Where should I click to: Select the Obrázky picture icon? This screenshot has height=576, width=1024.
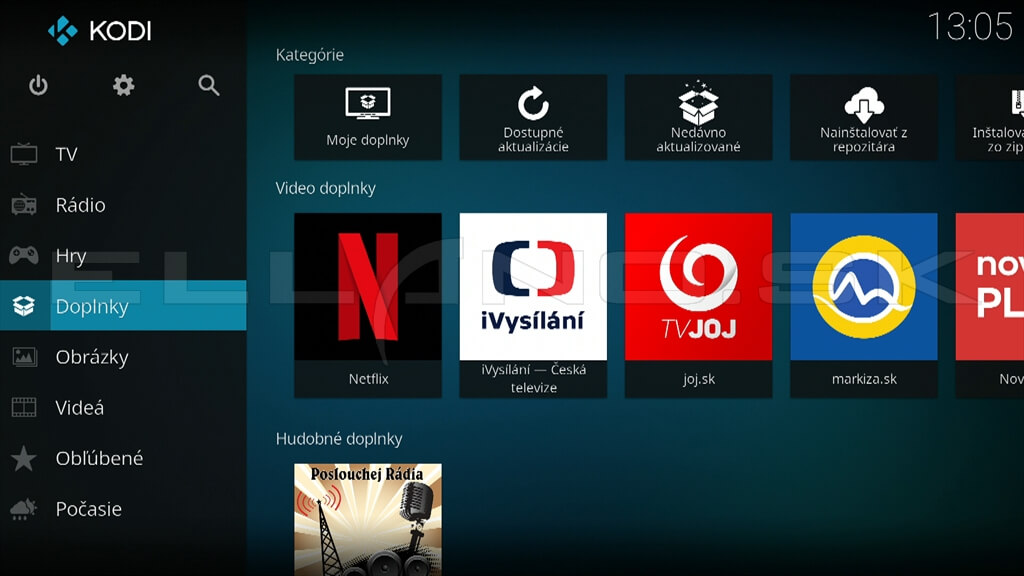24,357
